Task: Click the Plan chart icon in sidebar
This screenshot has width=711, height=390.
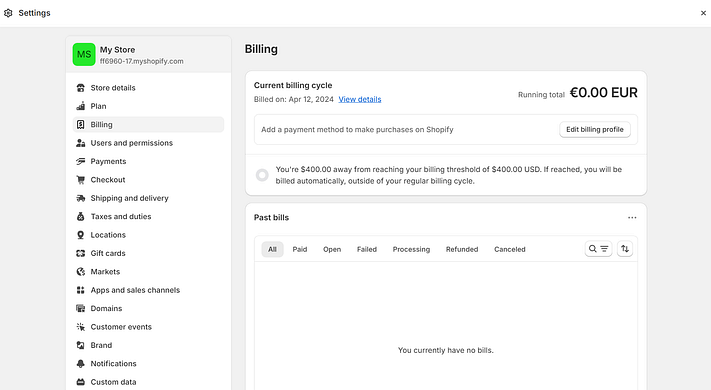Action: point(81,106)
